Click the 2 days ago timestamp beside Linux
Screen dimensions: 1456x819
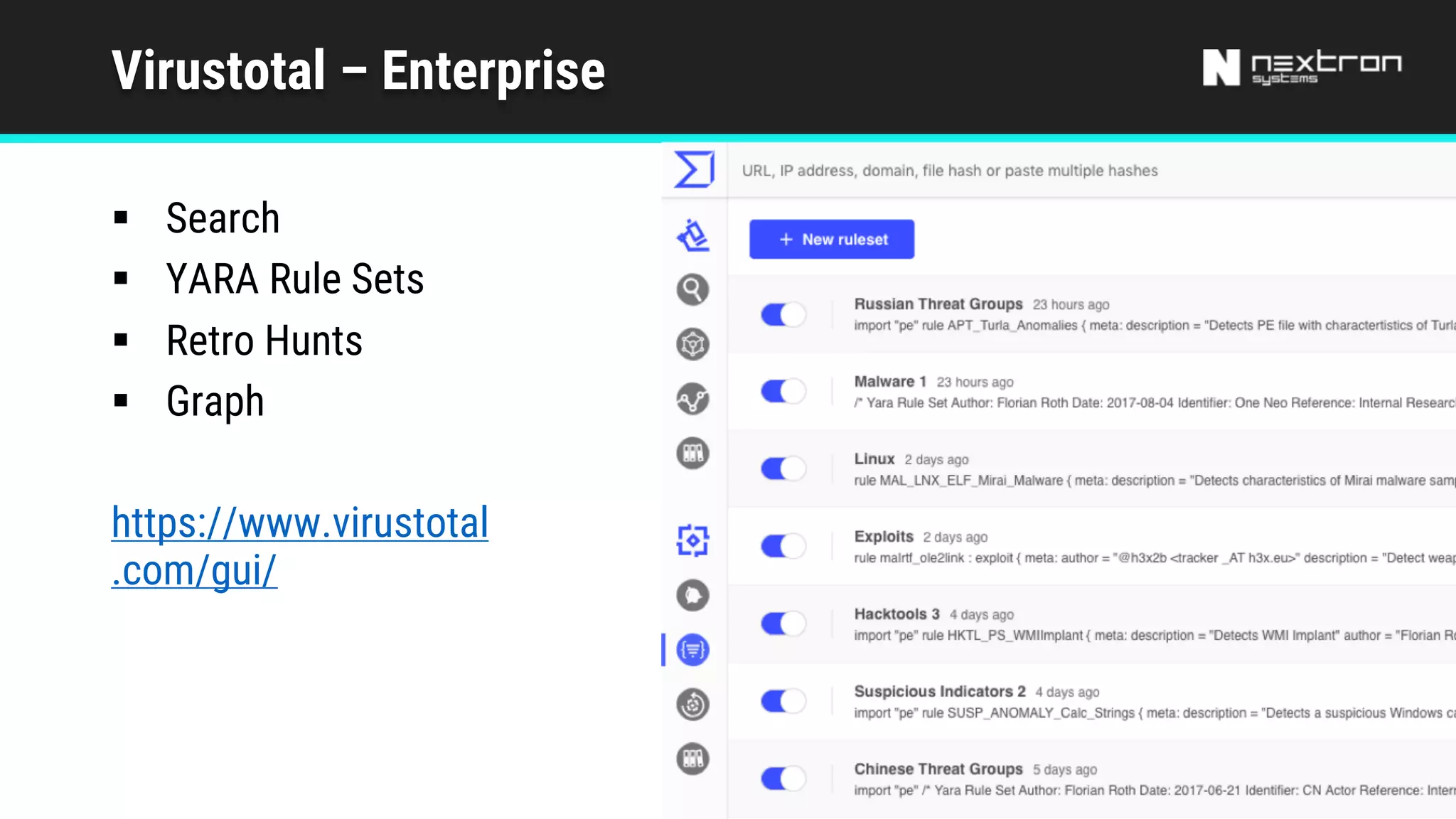coord(936,460)
